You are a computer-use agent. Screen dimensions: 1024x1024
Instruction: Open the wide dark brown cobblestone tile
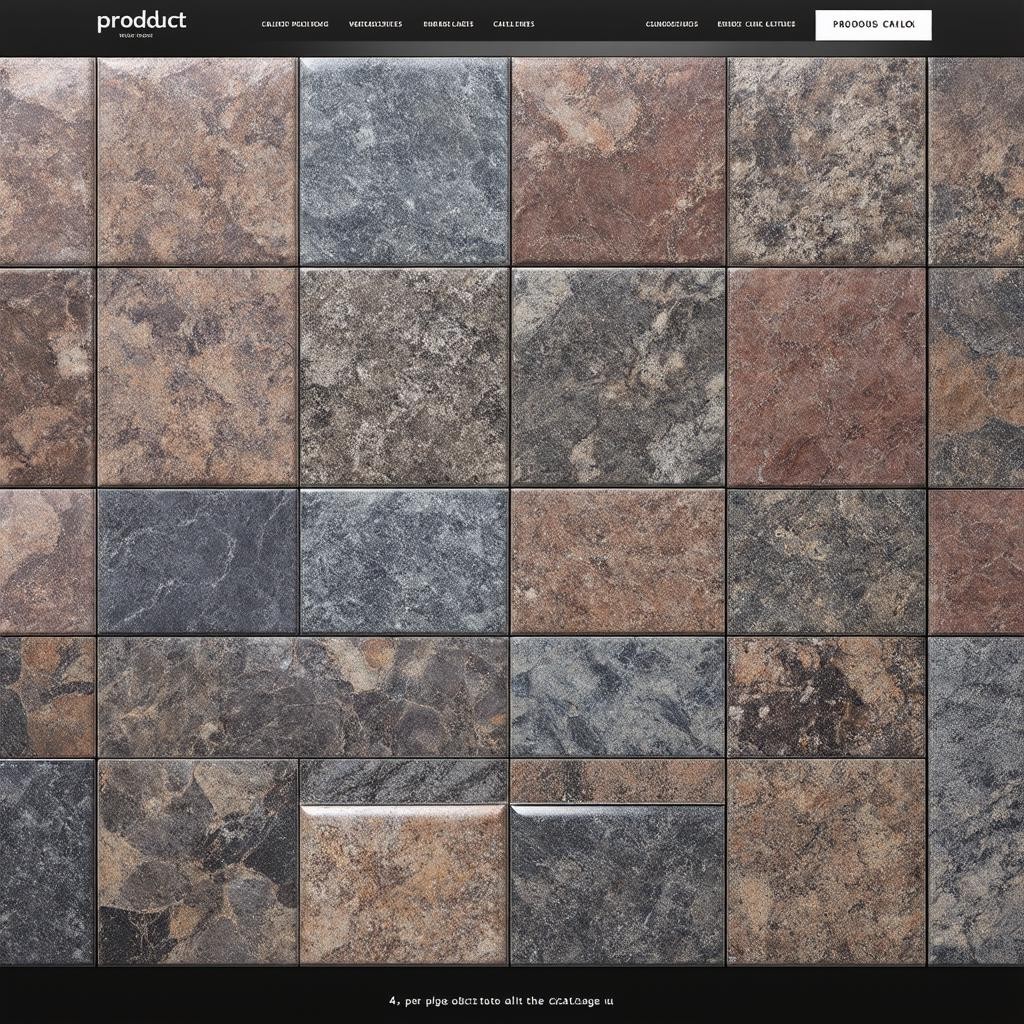[302, 697]
